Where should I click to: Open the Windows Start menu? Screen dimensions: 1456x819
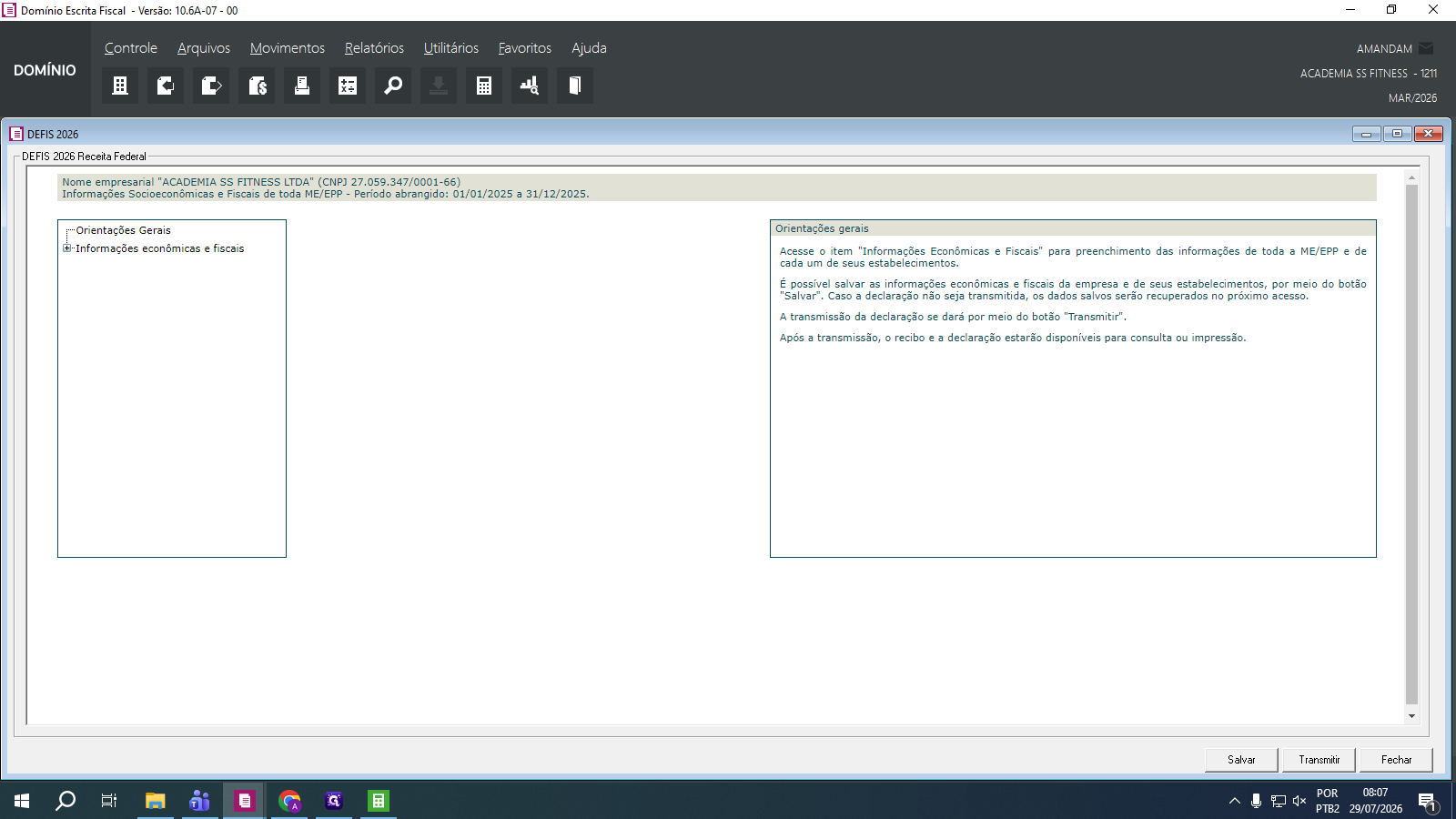click(x=22, y=801)
